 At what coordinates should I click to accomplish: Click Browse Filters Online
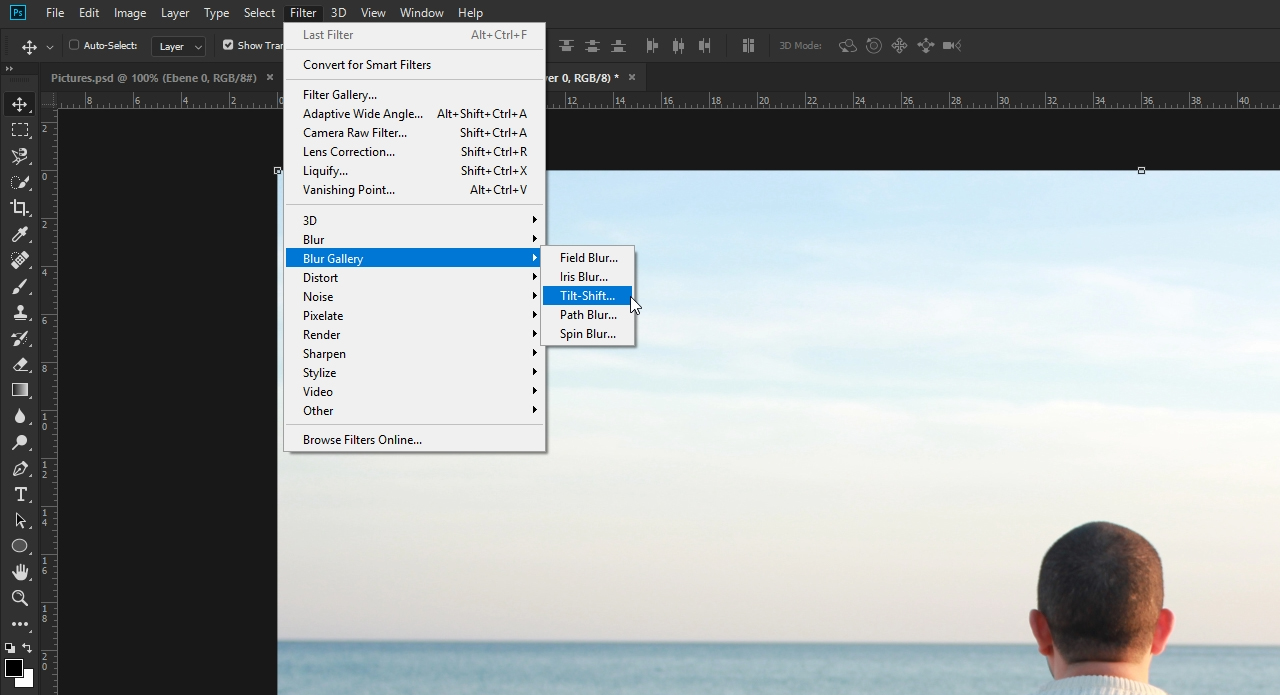coord(362,440)
